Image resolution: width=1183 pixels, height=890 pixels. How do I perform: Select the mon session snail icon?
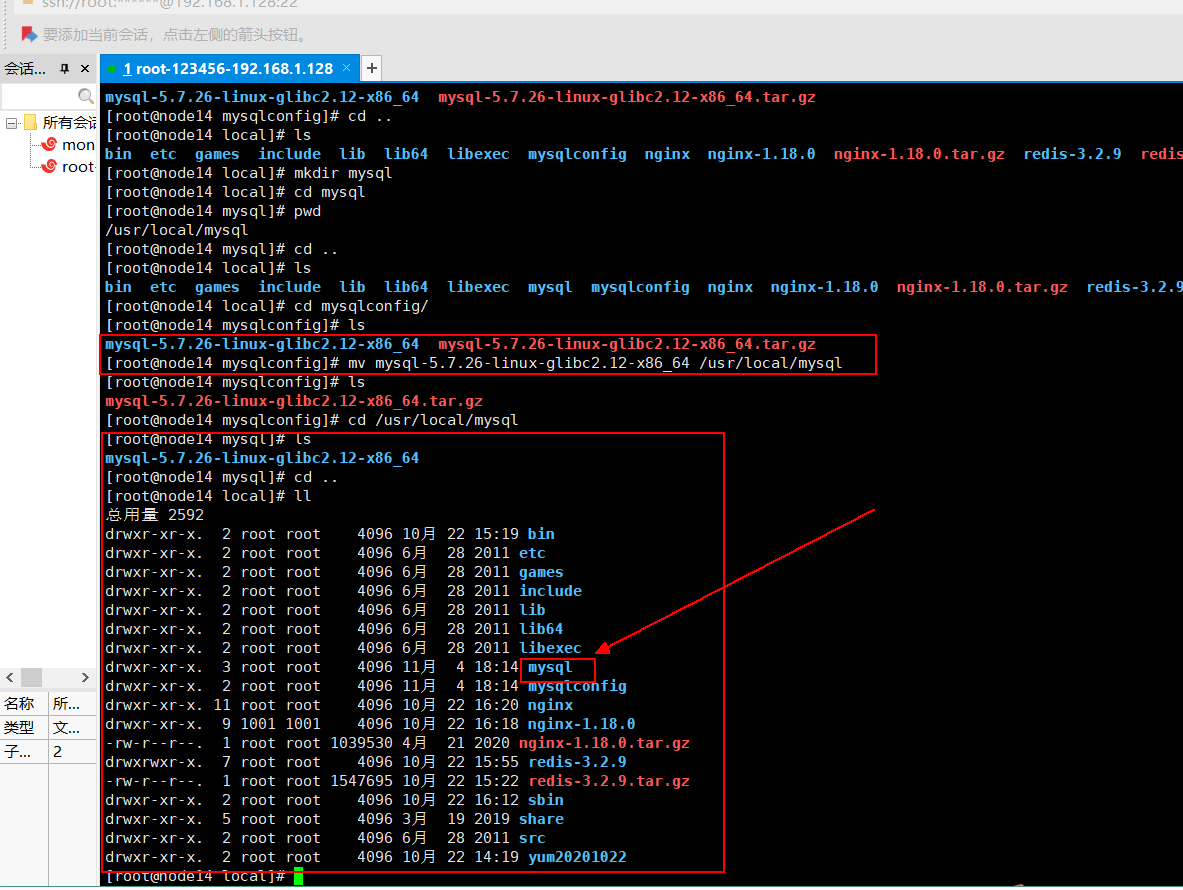pos(51,144)
